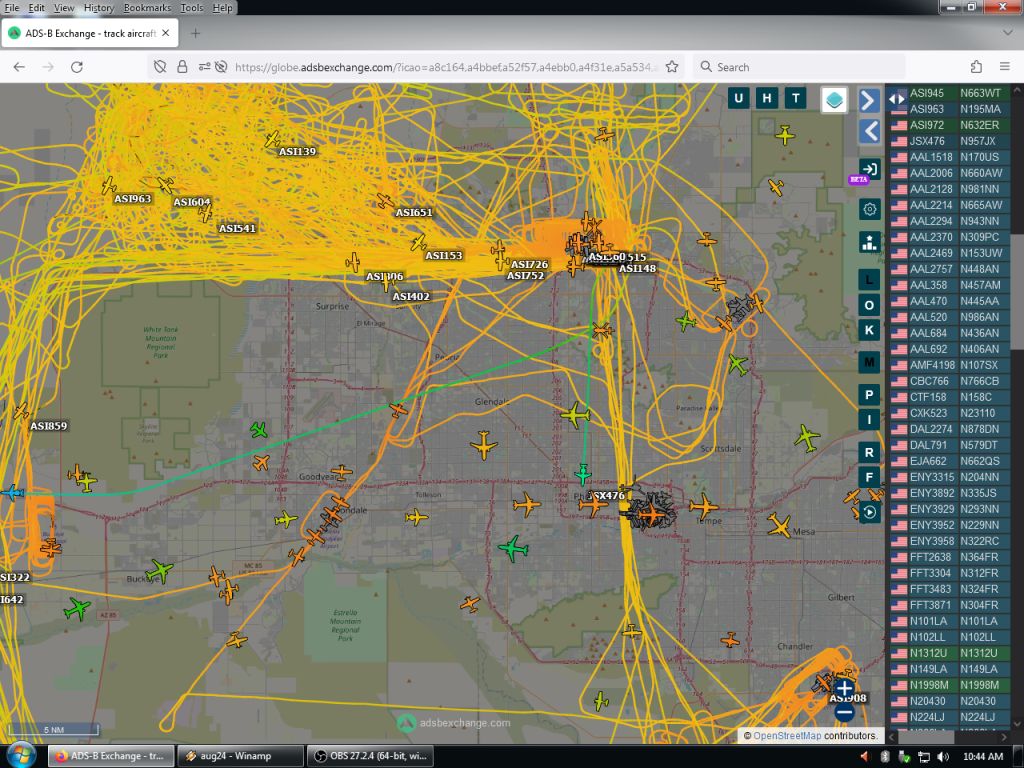Switch to Winamp taskbar button

240,756
